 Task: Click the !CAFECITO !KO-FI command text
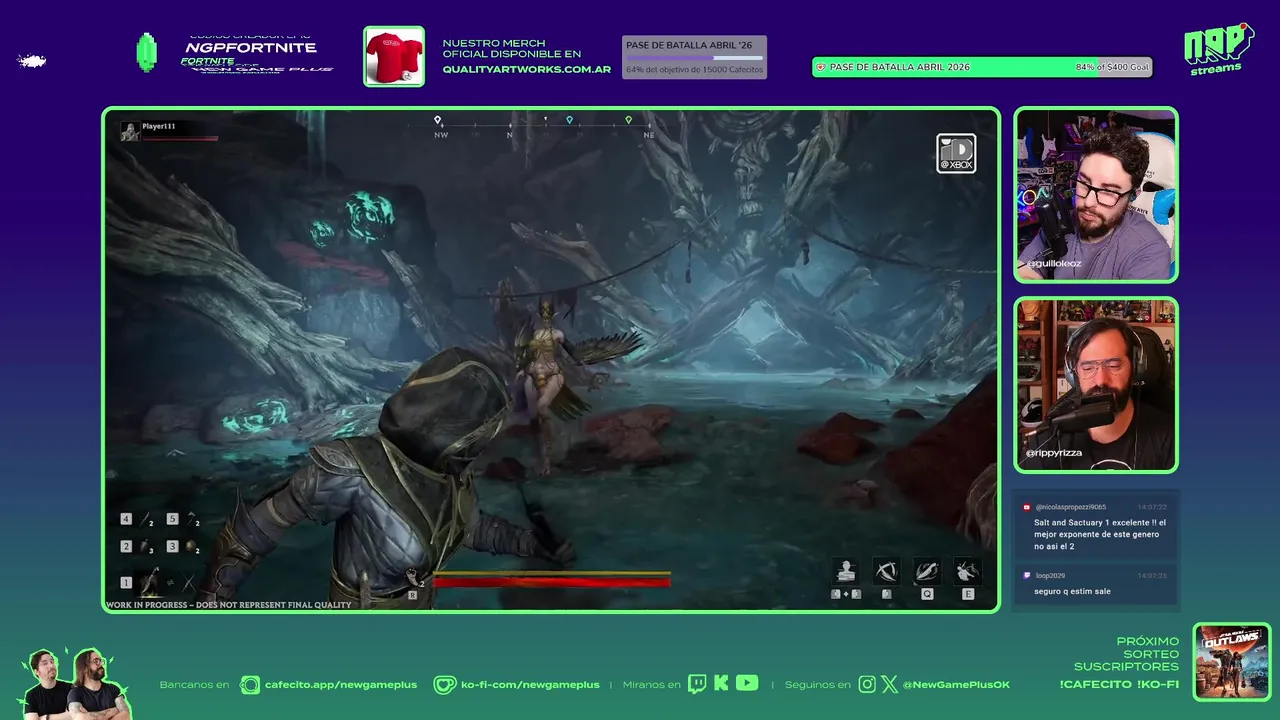click(x=1119, y=684)
